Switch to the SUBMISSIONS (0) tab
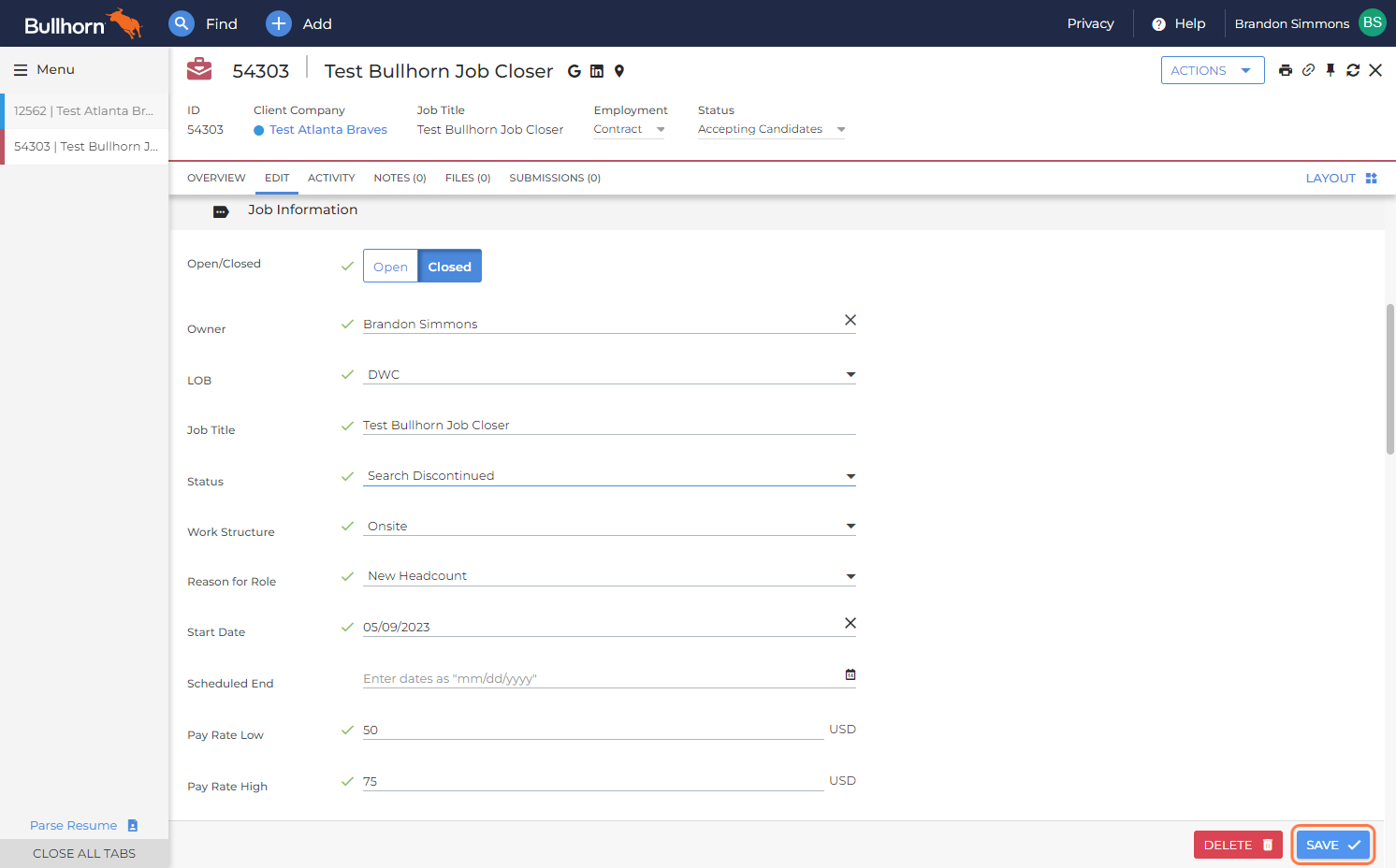Image resolution: width=1396 pixels, height=868 pixels. 555,178
